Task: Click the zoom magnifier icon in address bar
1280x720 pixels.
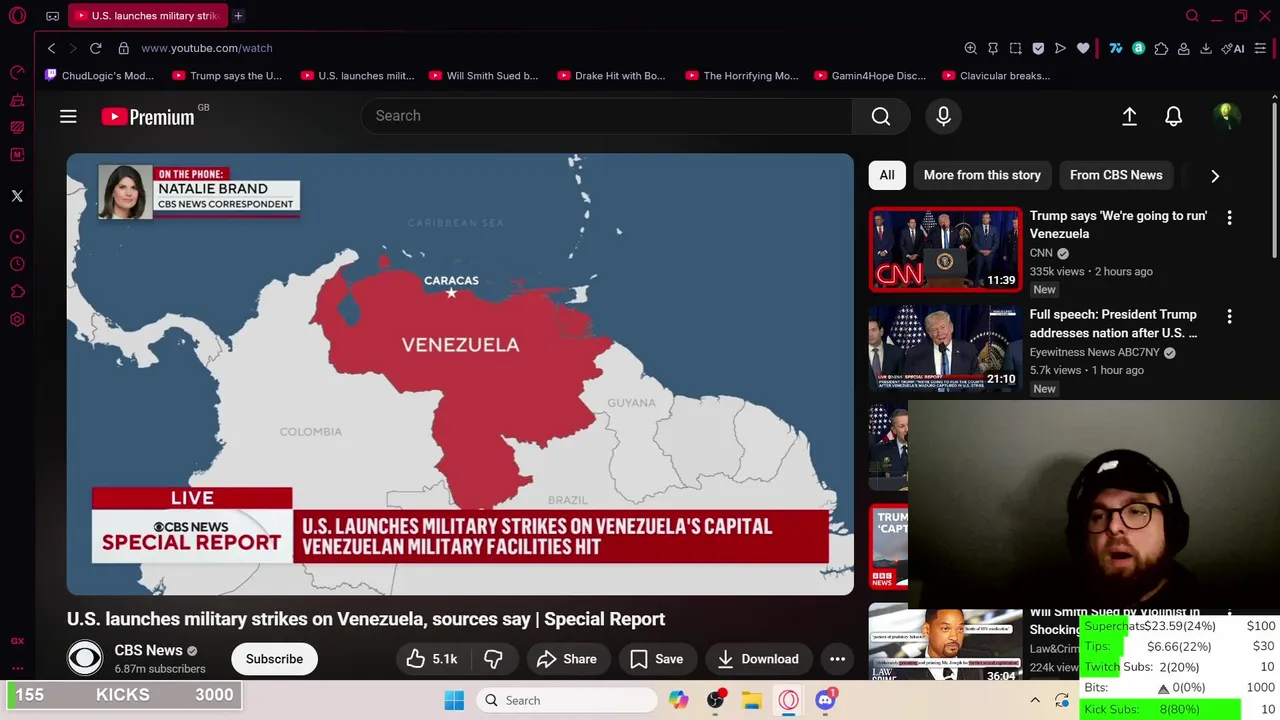Action: coord(971,48)
